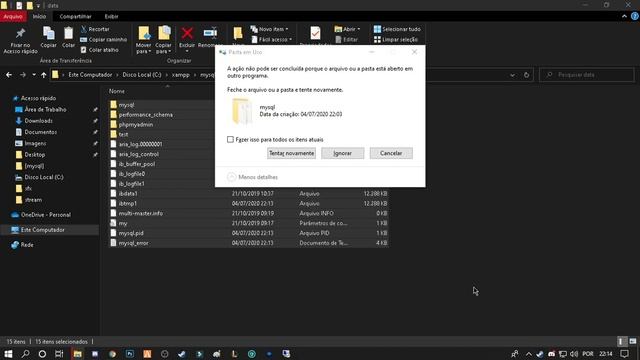Viewport: 640px width, 360px height.
Task: Click Editar in the ribbon
Action: pos(347,40)
